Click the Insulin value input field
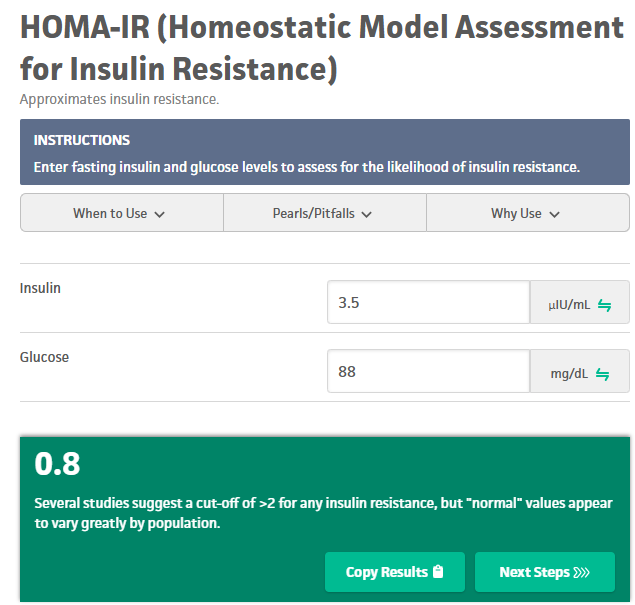The width and height of the screenshot is (635, 605). (427, 303)
